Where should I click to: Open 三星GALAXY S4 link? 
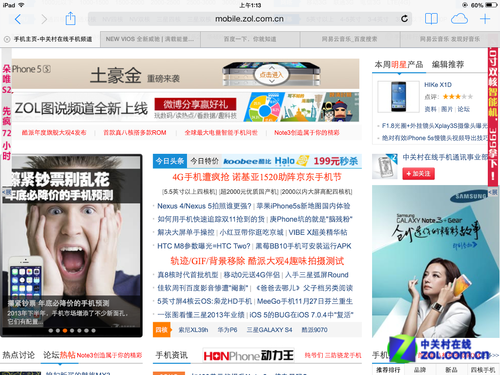tap(269, 330)
